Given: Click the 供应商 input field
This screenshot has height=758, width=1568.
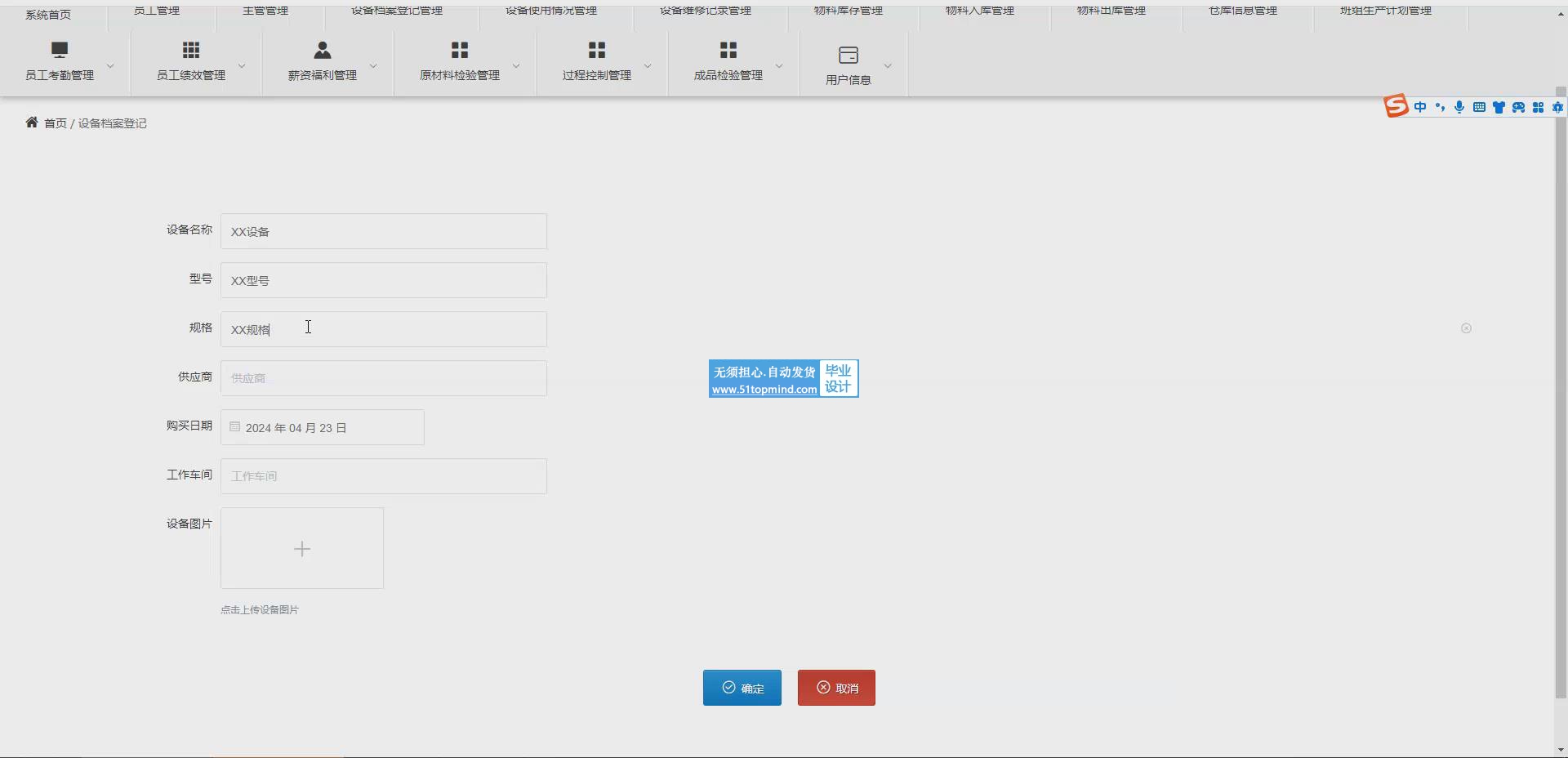Looking at the screenshot, I should click(384, 378).
